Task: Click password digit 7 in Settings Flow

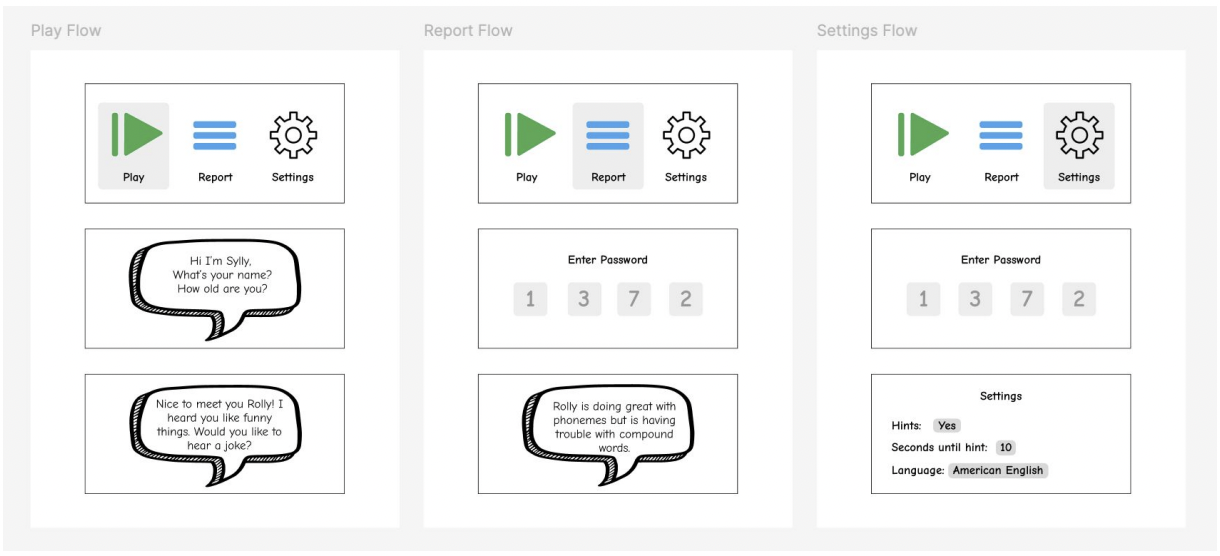Action: point(1027,299)
